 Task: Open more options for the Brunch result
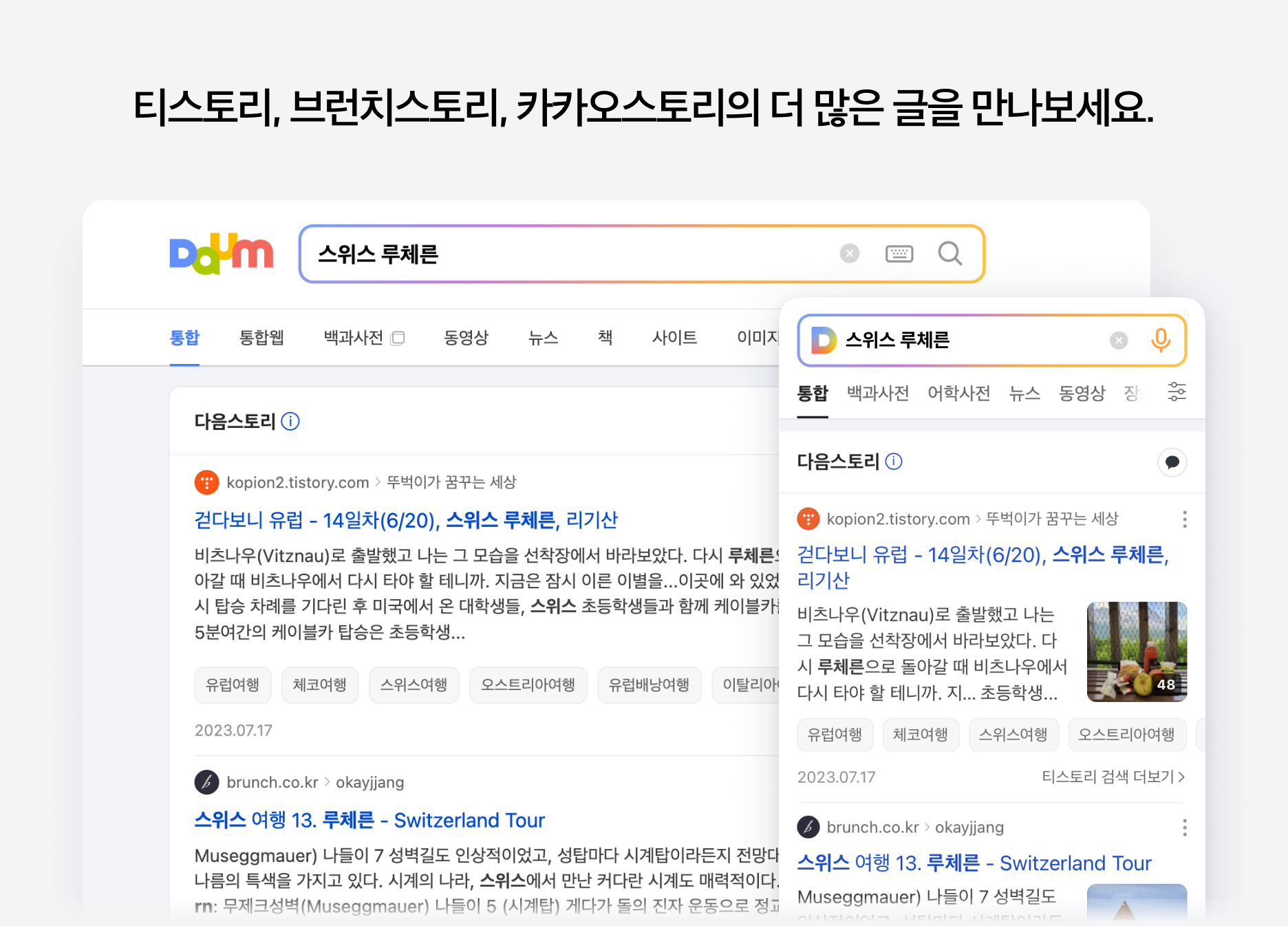[1184, 828]
